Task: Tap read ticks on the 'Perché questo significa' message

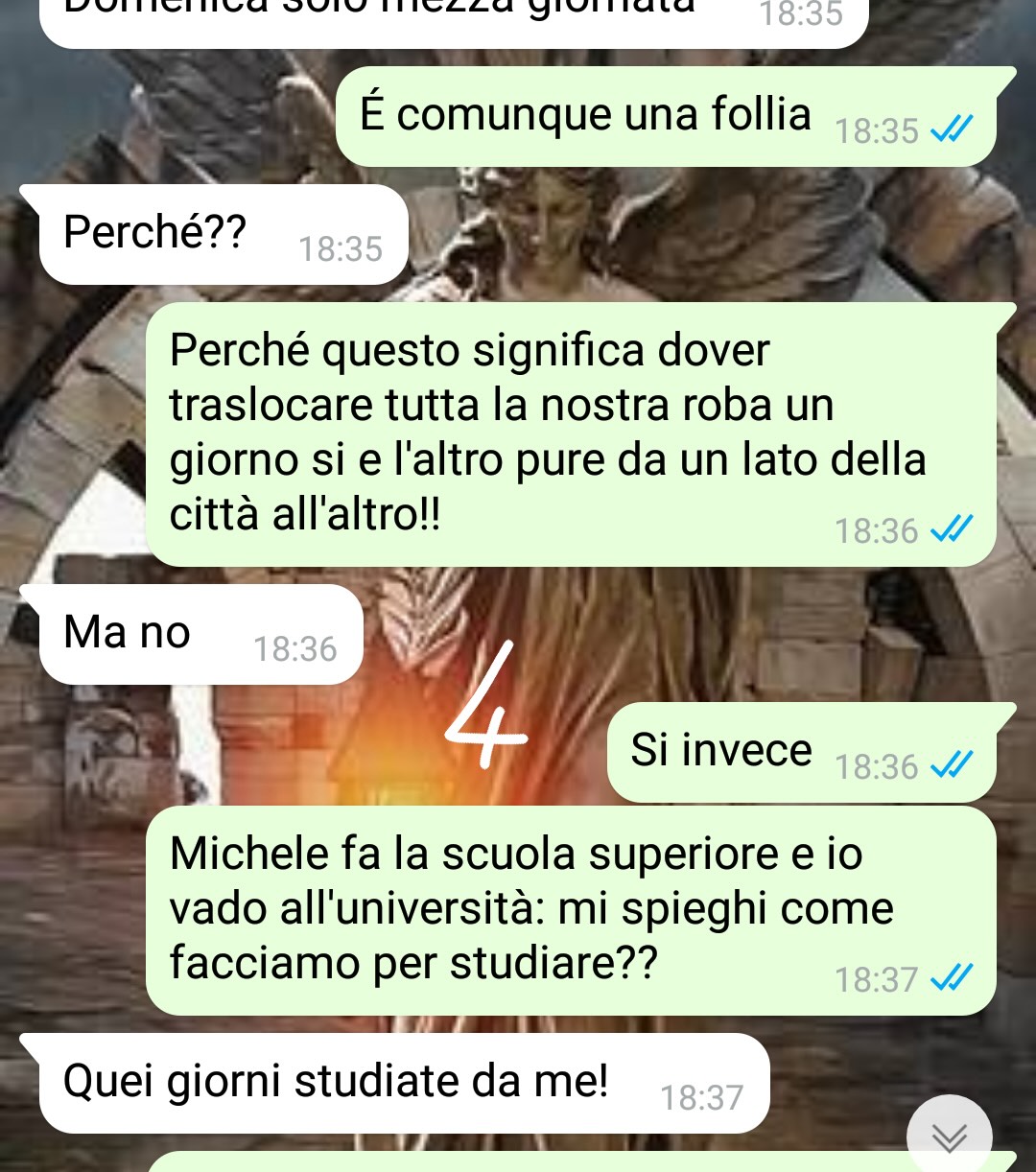Action: pos(953,529)
